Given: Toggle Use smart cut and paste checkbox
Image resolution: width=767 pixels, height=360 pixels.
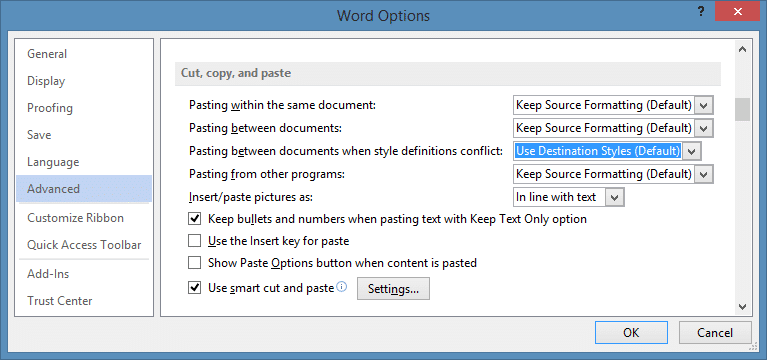Looking at the screenshot, I should [195, 288].
